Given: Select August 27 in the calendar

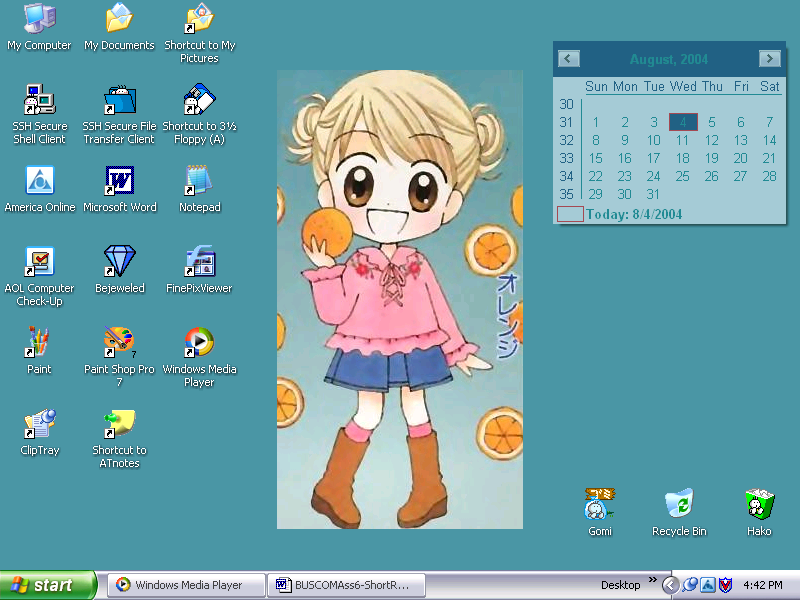Looking at the screenshot, I should click(740, 176).
